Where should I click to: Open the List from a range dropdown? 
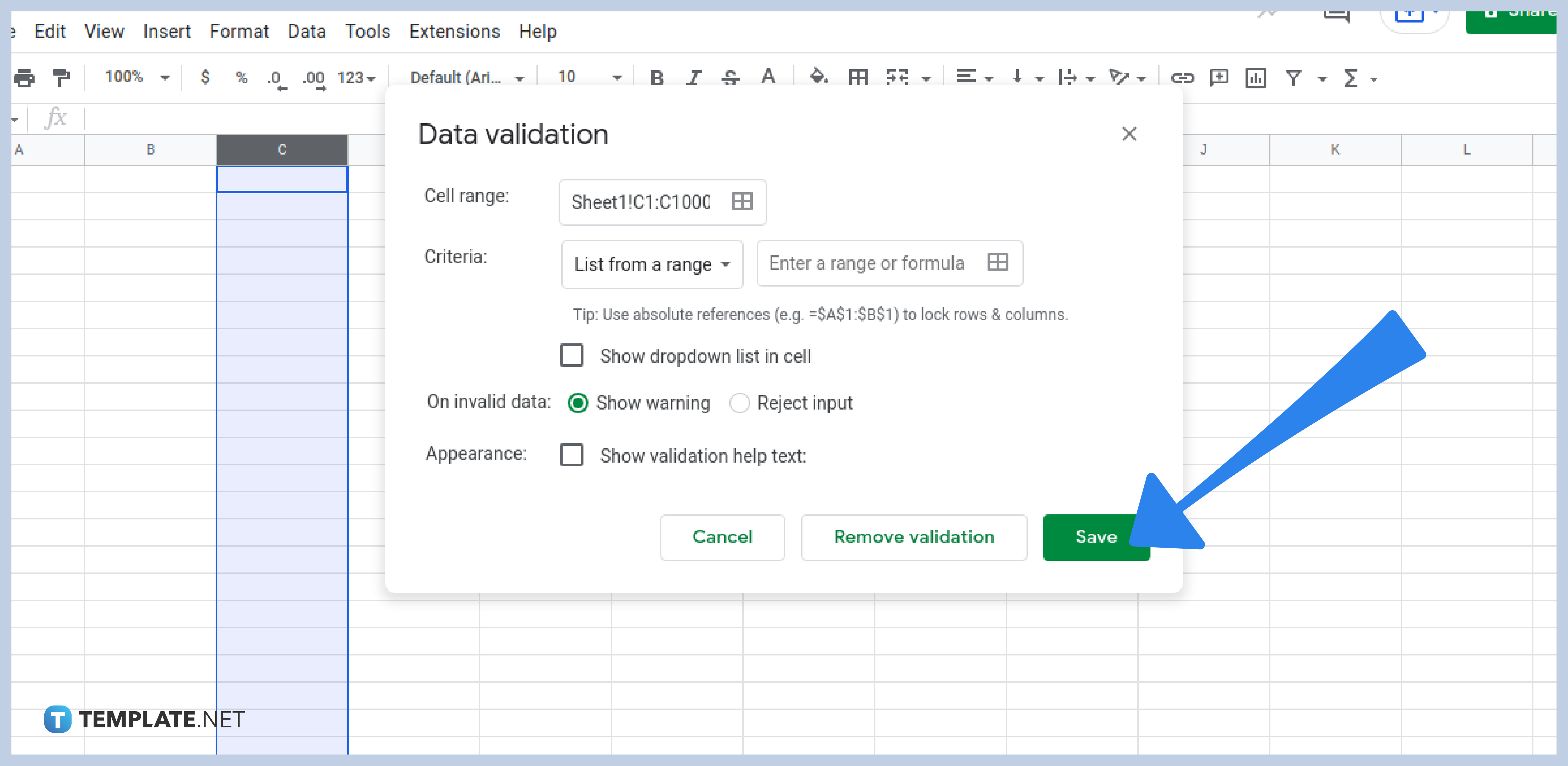click(x=651, y=264)
